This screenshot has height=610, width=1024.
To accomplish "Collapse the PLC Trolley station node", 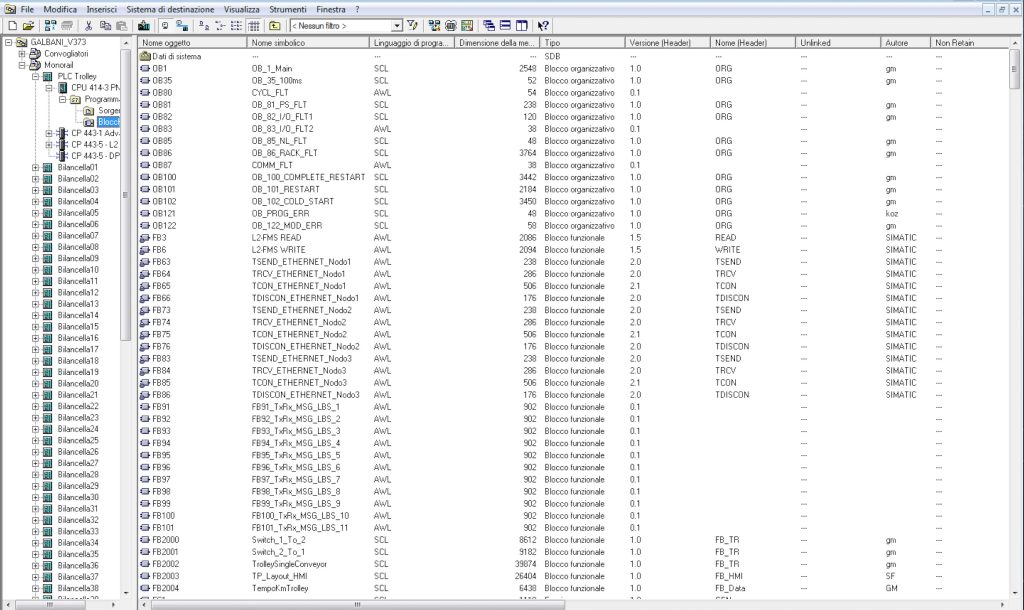I will click(x=36, y=76).
